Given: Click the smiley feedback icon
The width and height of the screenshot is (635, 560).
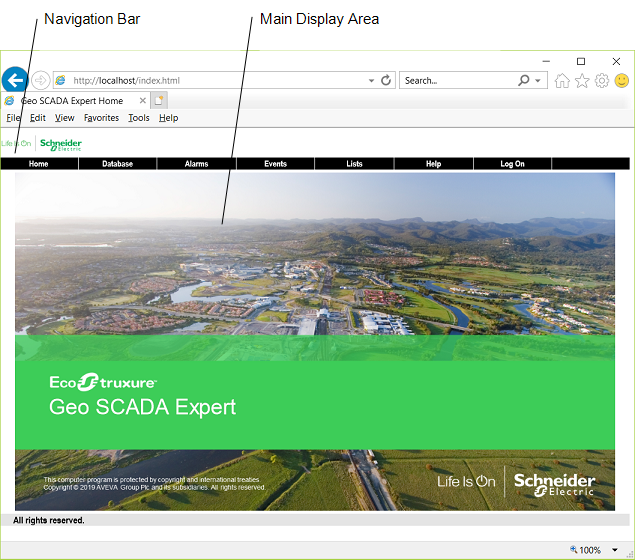Looking at the screenshot, I should [621, 81].
